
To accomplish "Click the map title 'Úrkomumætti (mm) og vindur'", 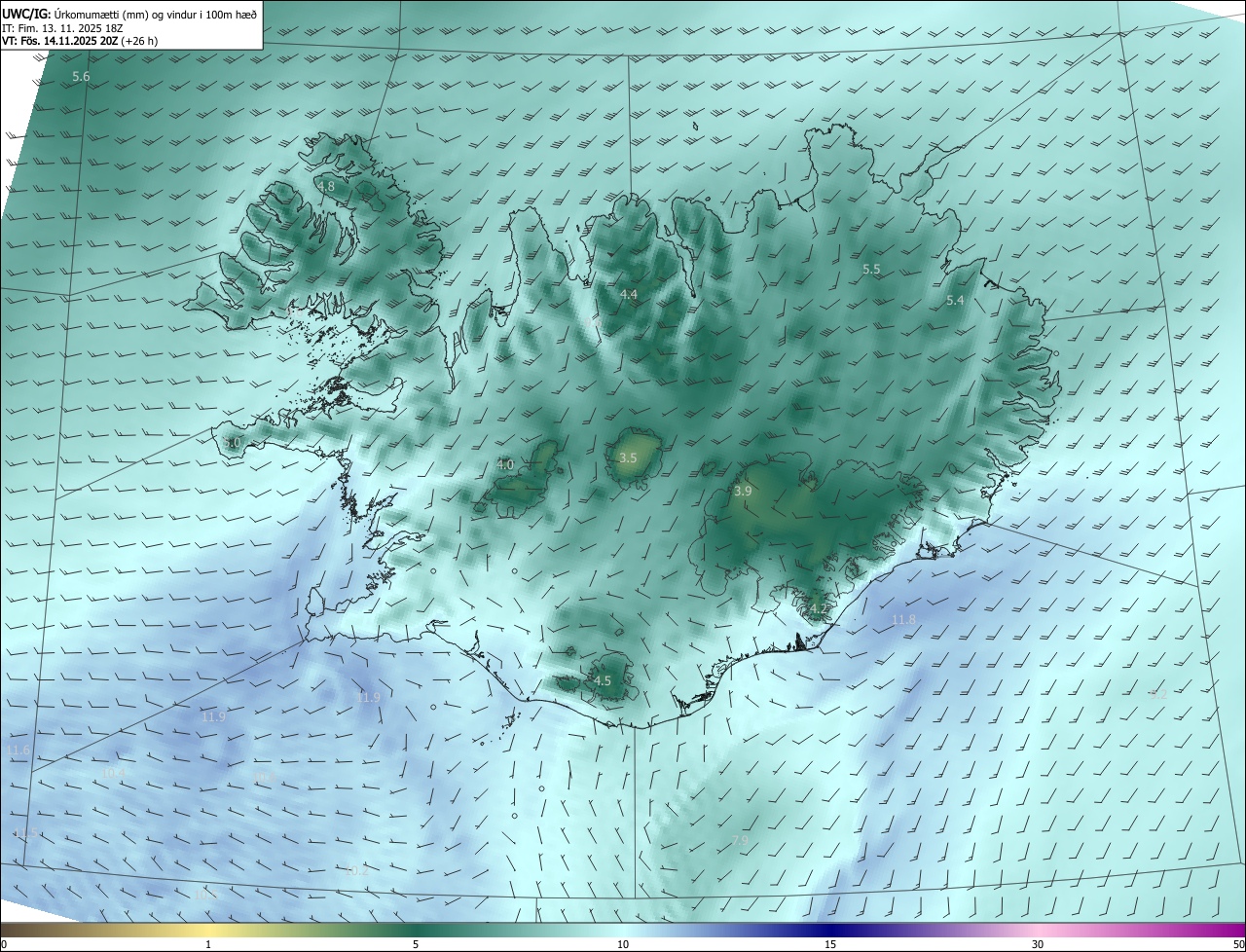I will pyautogui.click(x=129, y=14).
